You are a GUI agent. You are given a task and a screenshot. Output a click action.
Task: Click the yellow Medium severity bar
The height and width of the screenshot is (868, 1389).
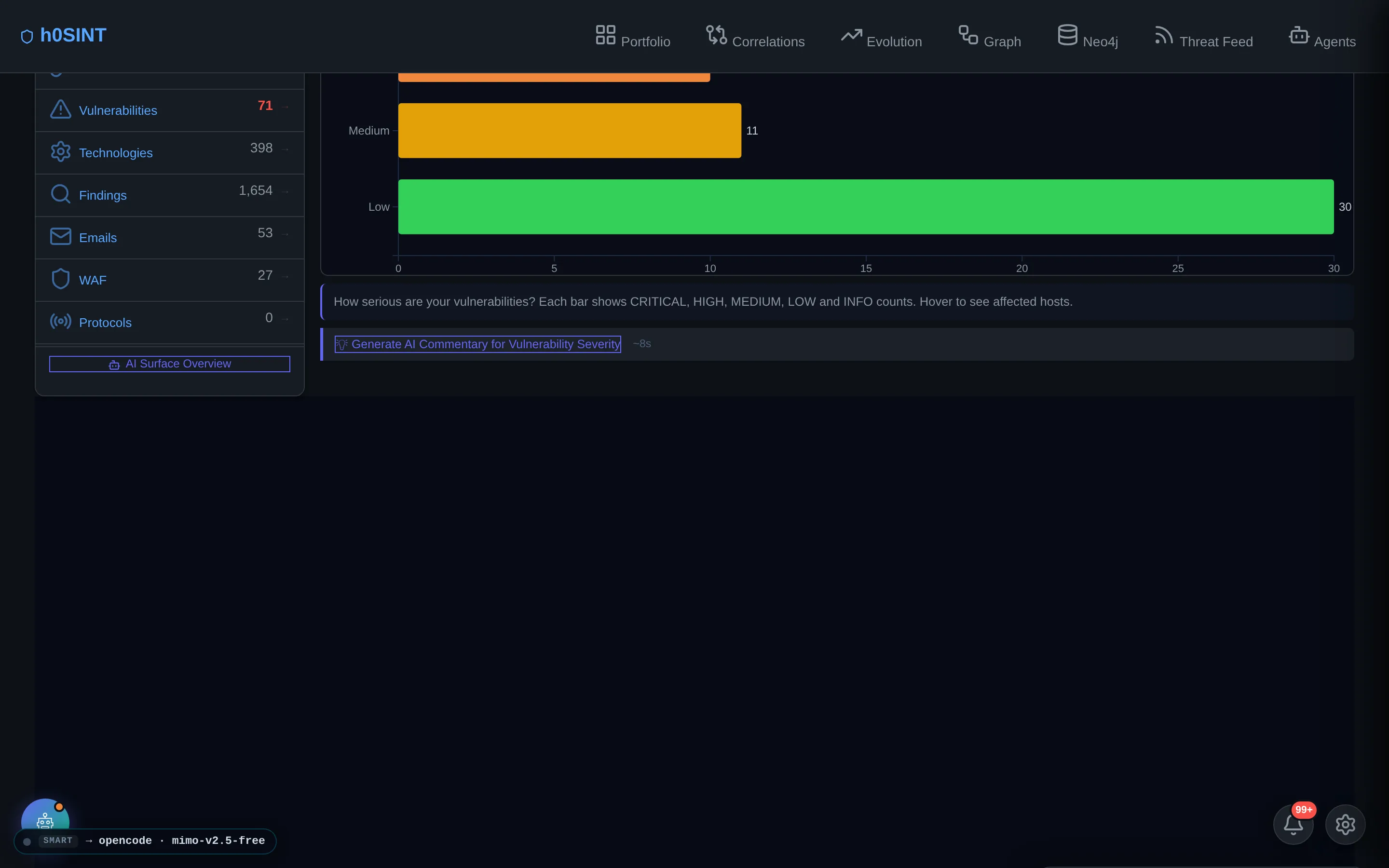pos(570,130)
